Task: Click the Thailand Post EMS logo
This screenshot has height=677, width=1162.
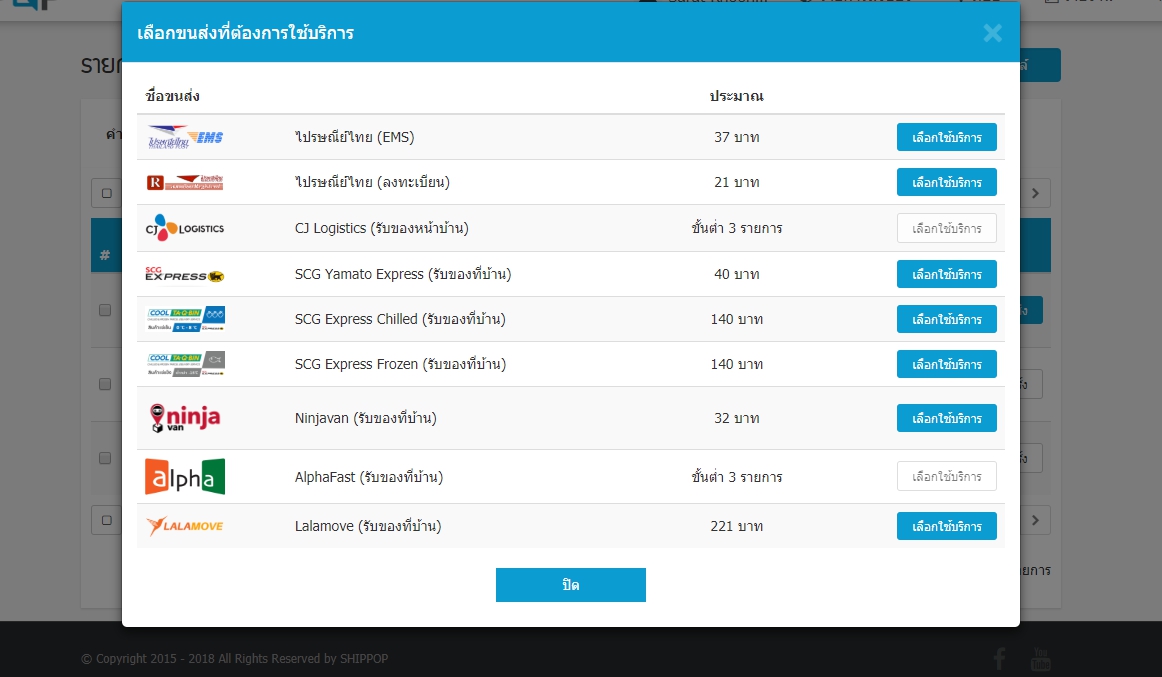Action: [185, 137]
